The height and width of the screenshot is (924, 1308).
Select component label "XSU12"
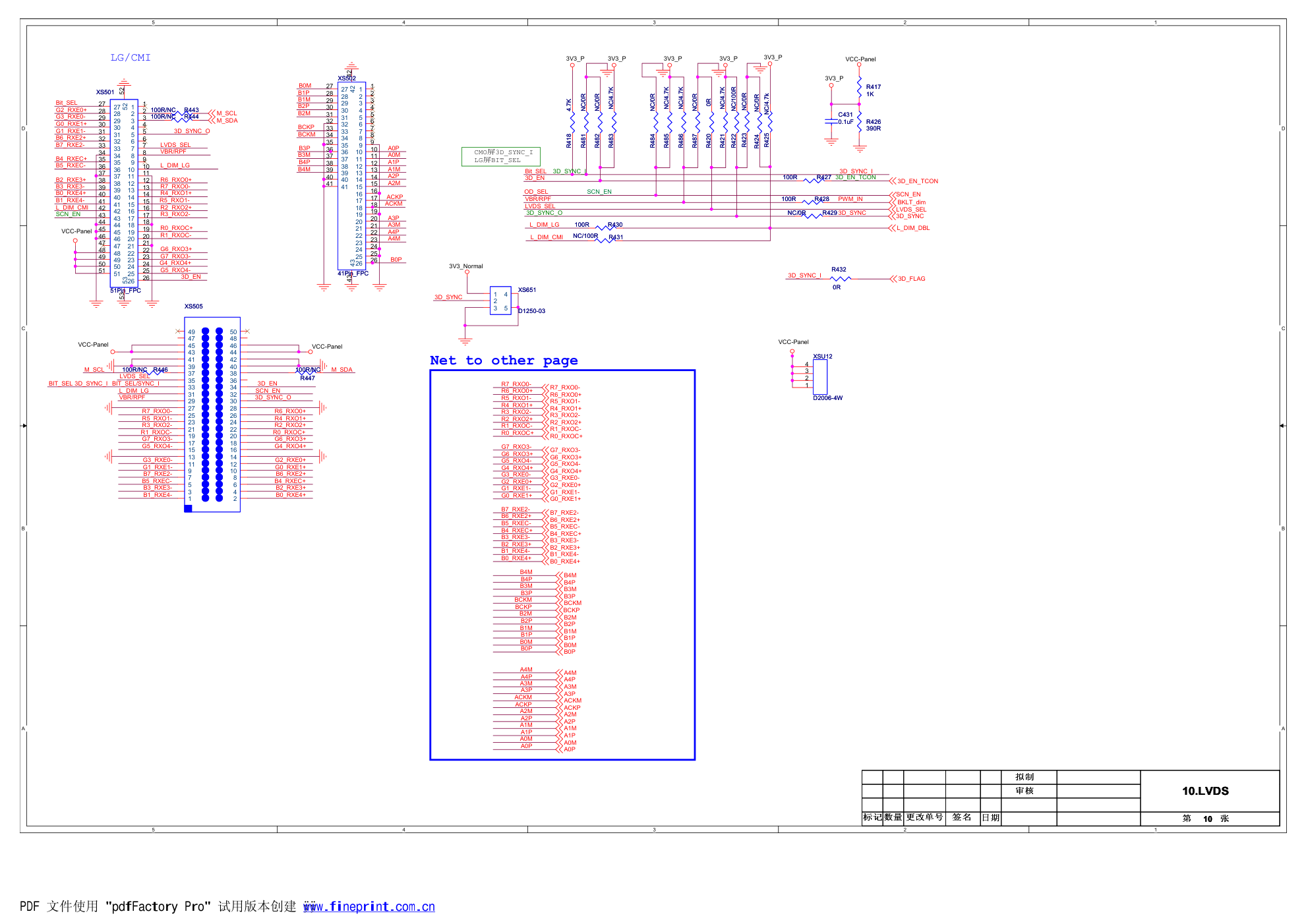822,357
